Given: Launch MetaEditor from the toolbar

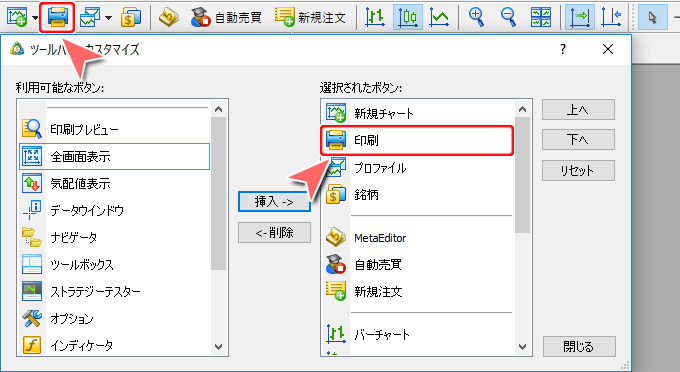Looking at the screenshot, I should 169,17.
